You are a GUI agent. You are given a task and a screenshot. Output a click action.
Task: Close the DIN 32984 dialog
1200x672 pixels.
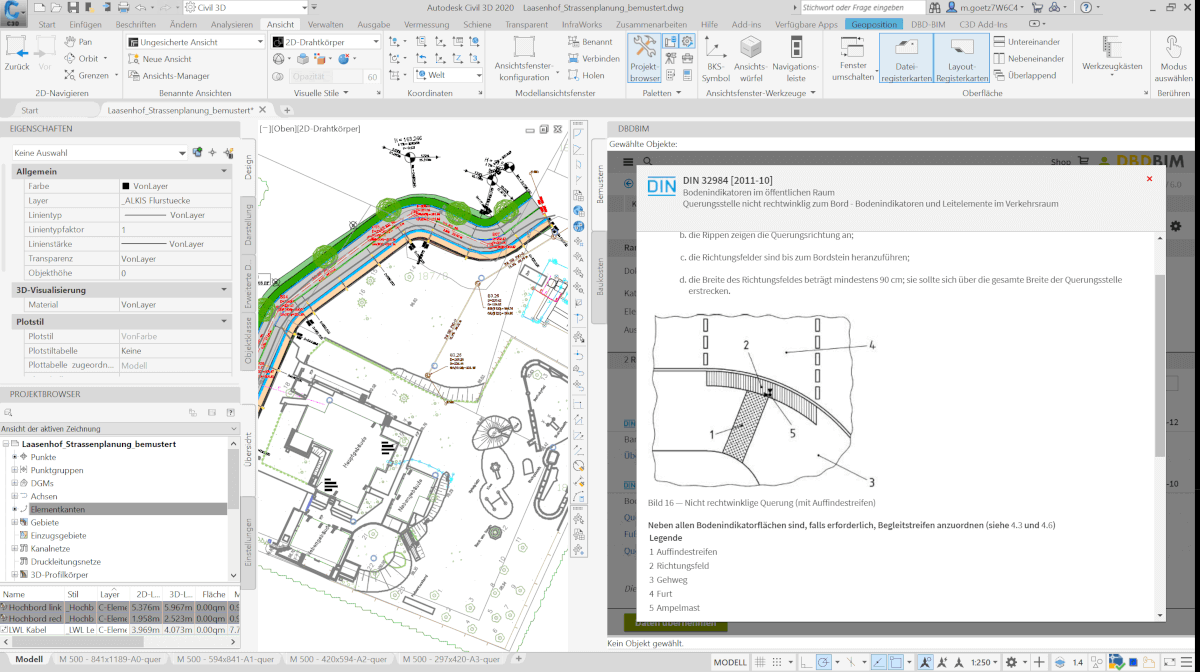tap(1149, 179)
